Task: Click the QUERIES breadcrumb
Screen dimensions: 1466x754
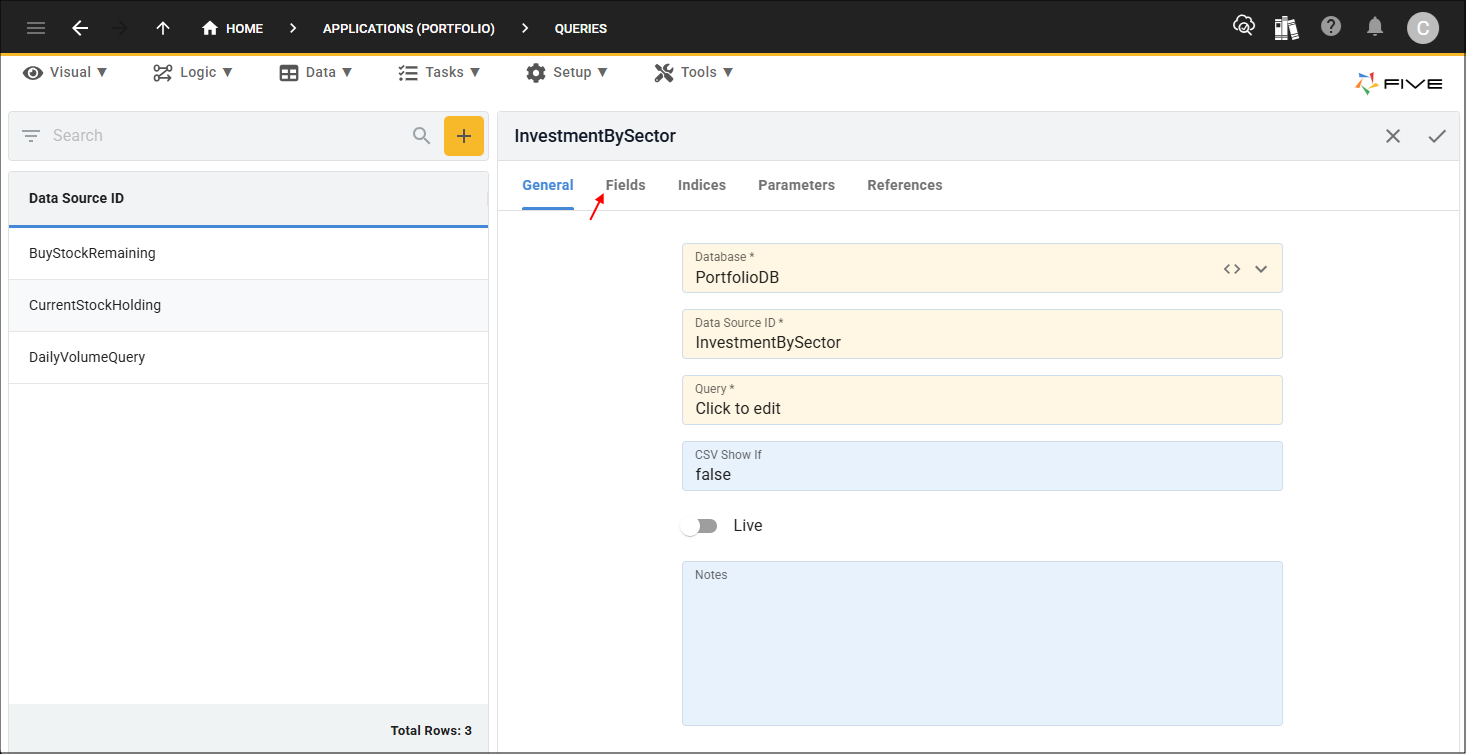Action: [581, 29]
